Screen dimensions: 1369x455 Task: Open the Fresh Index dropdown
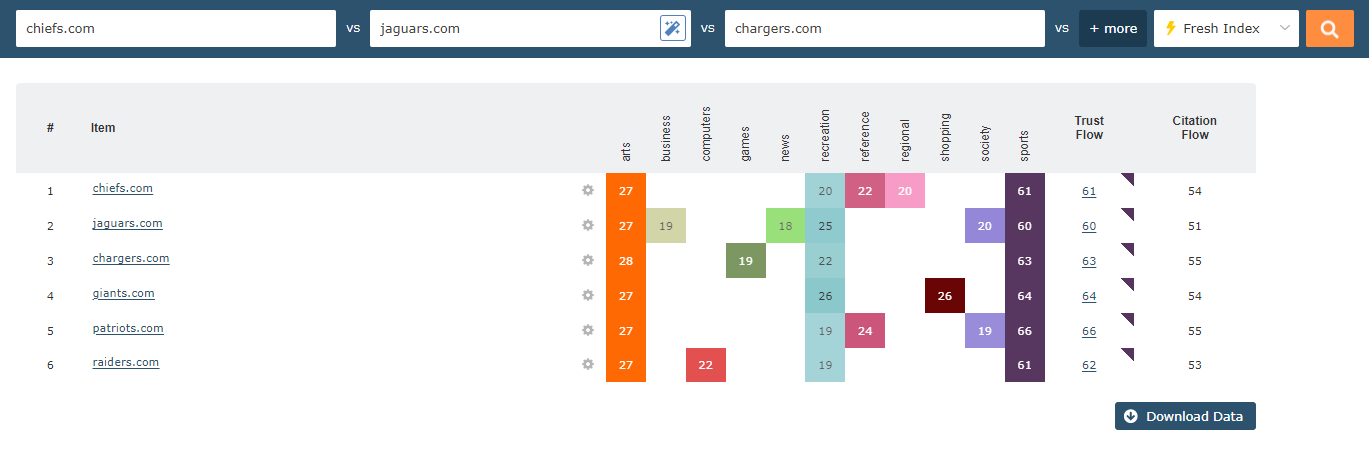(x=1226, y=29)
